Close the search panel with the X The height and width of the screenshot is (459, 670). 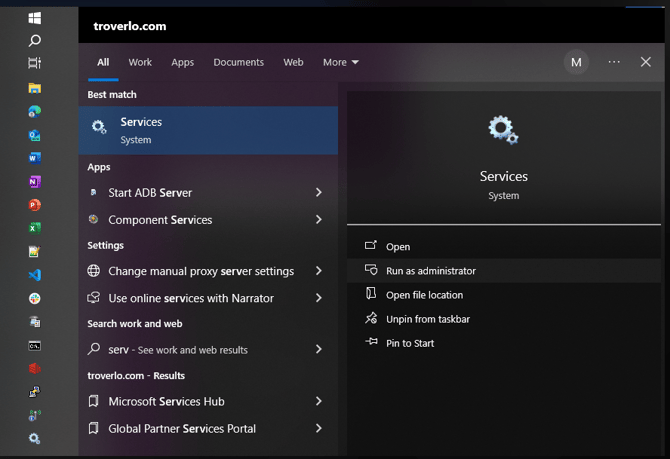[x=646, y=62]
